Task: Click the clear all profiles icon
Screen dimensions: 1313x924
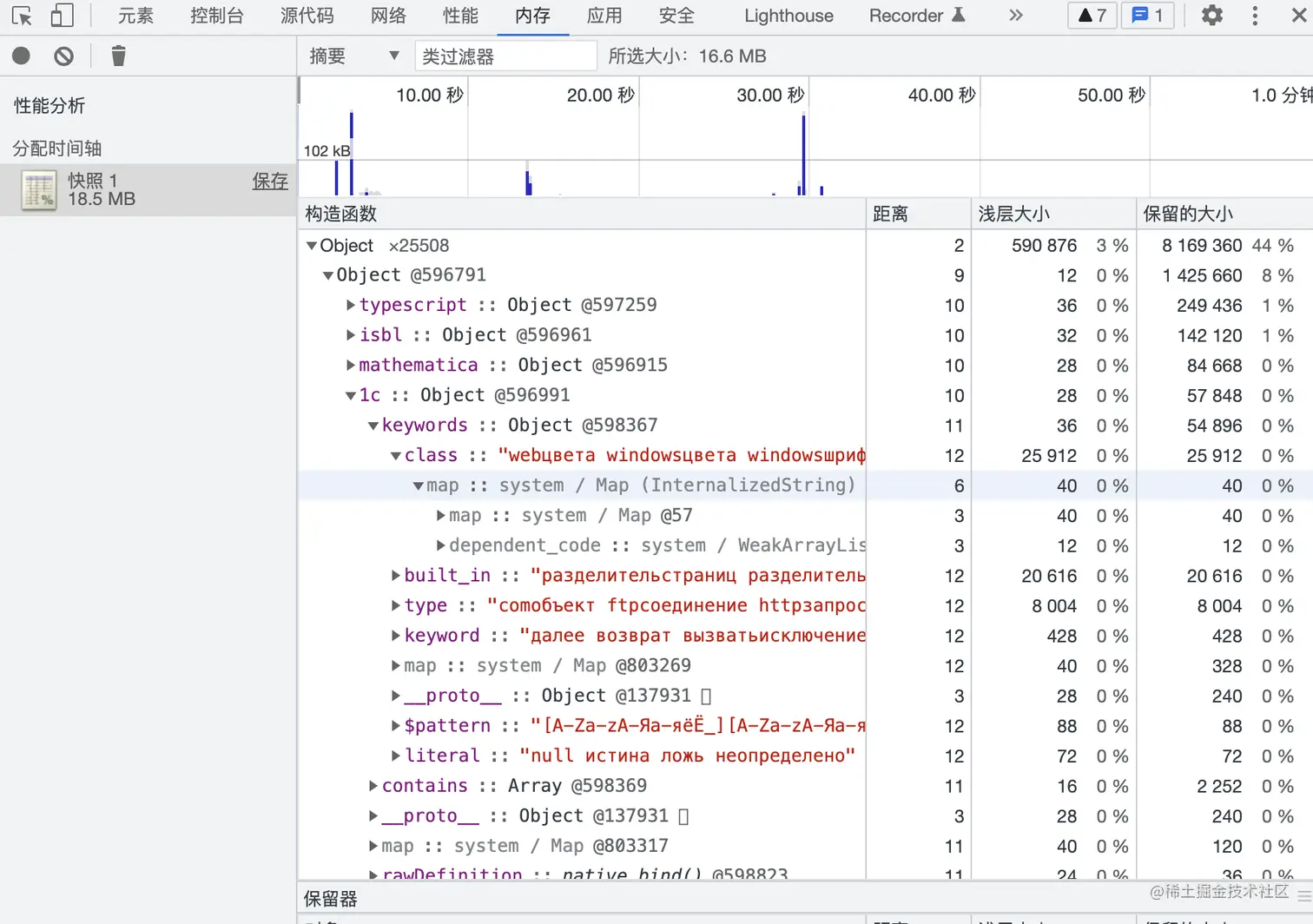Action: pyautogui.click(x=63, y=56)
